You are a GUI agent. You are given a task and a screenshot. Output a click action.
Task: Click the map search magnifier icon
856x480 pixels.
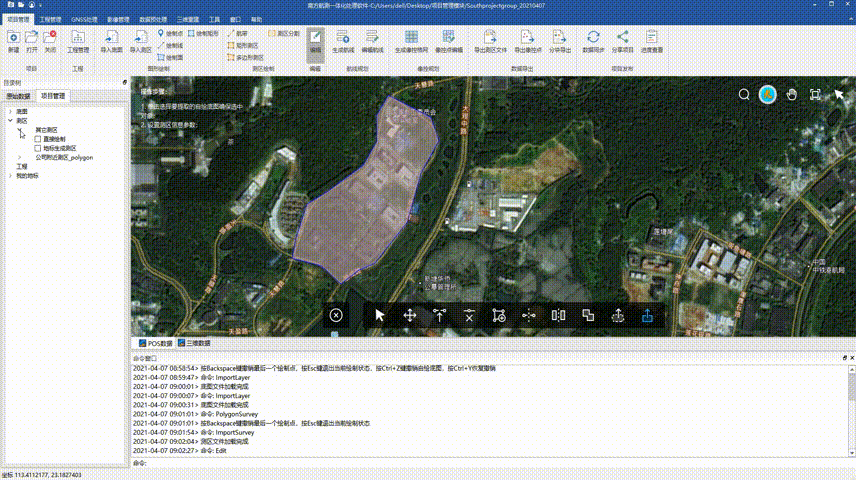coord(744,94)
